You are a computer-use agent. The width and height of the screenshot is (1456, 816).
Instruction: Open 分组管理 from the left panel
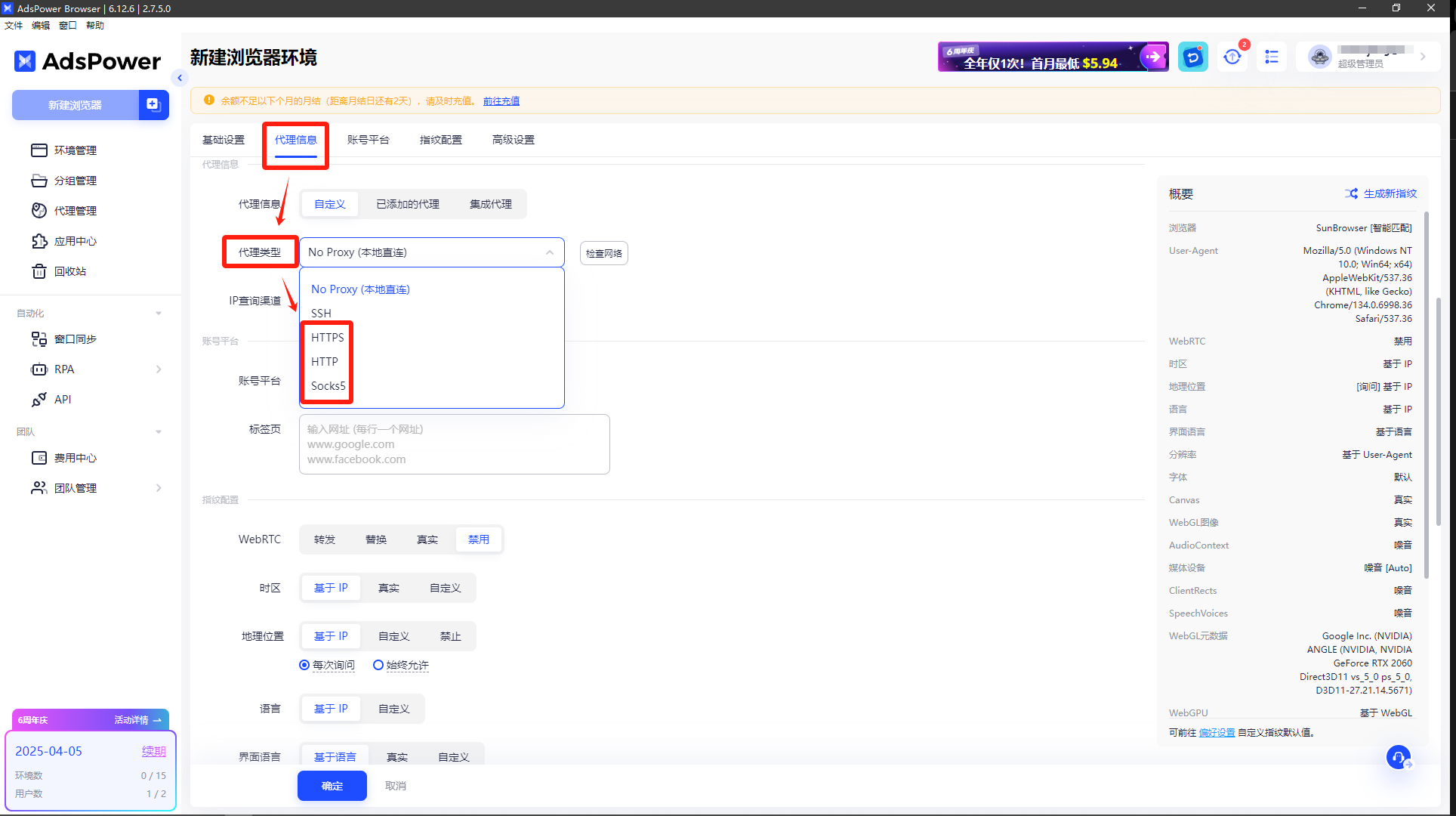[76, 180]
